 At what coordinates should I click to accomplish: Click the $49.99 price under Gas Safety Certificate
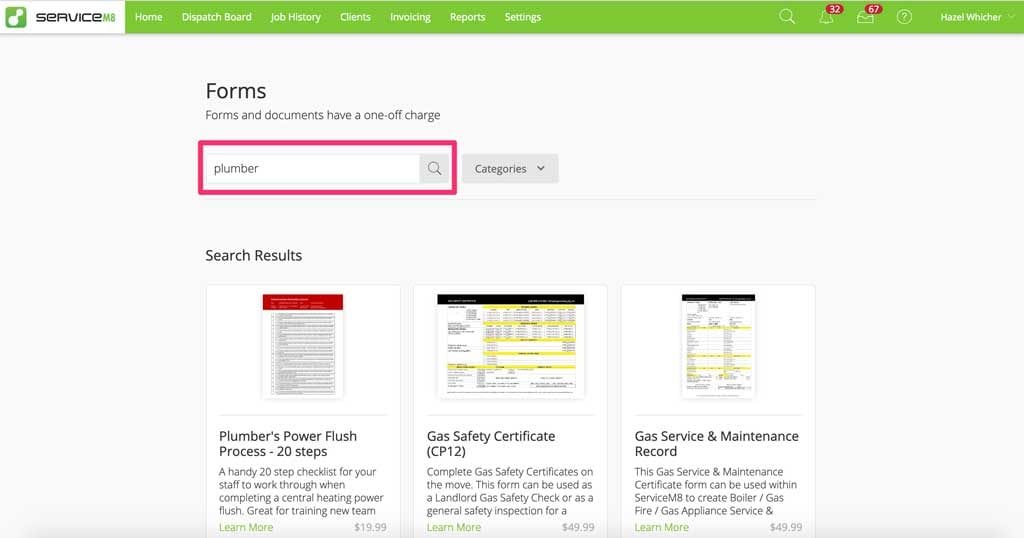578,527
